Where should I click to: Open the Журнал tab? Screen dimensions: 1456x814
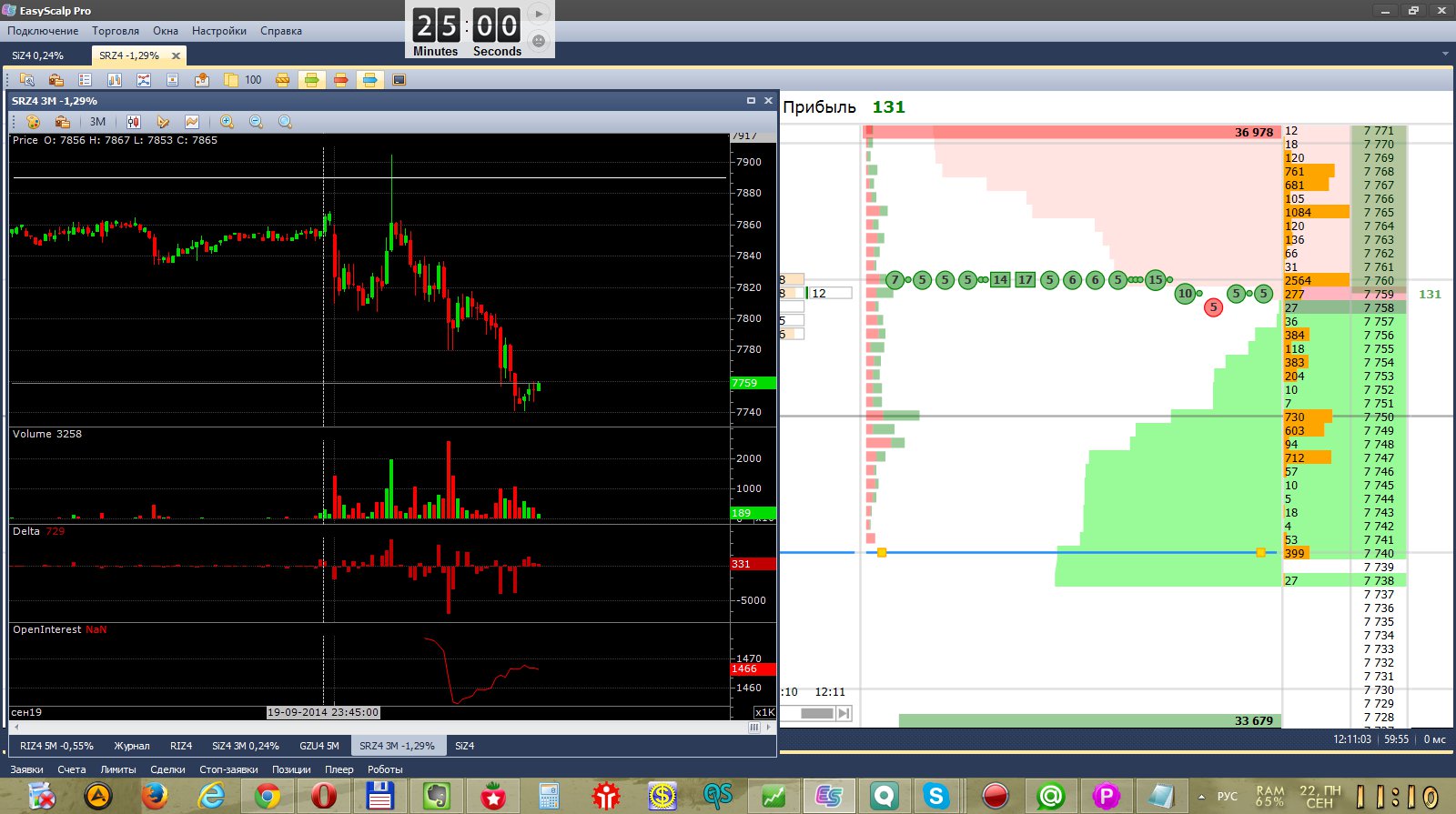pos(132,746)
